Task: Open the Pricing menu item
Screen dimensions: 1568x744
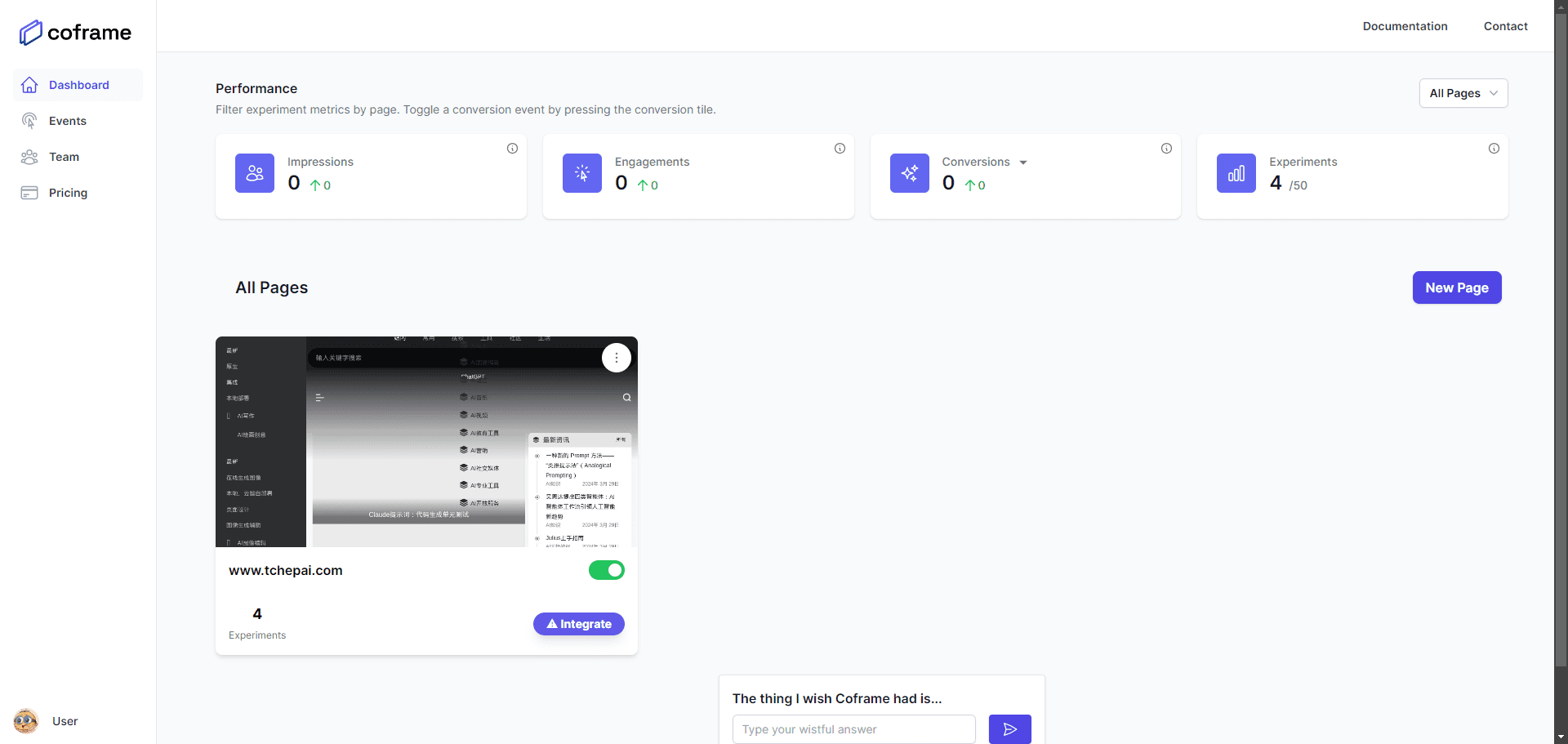Action: coord(78,193)
